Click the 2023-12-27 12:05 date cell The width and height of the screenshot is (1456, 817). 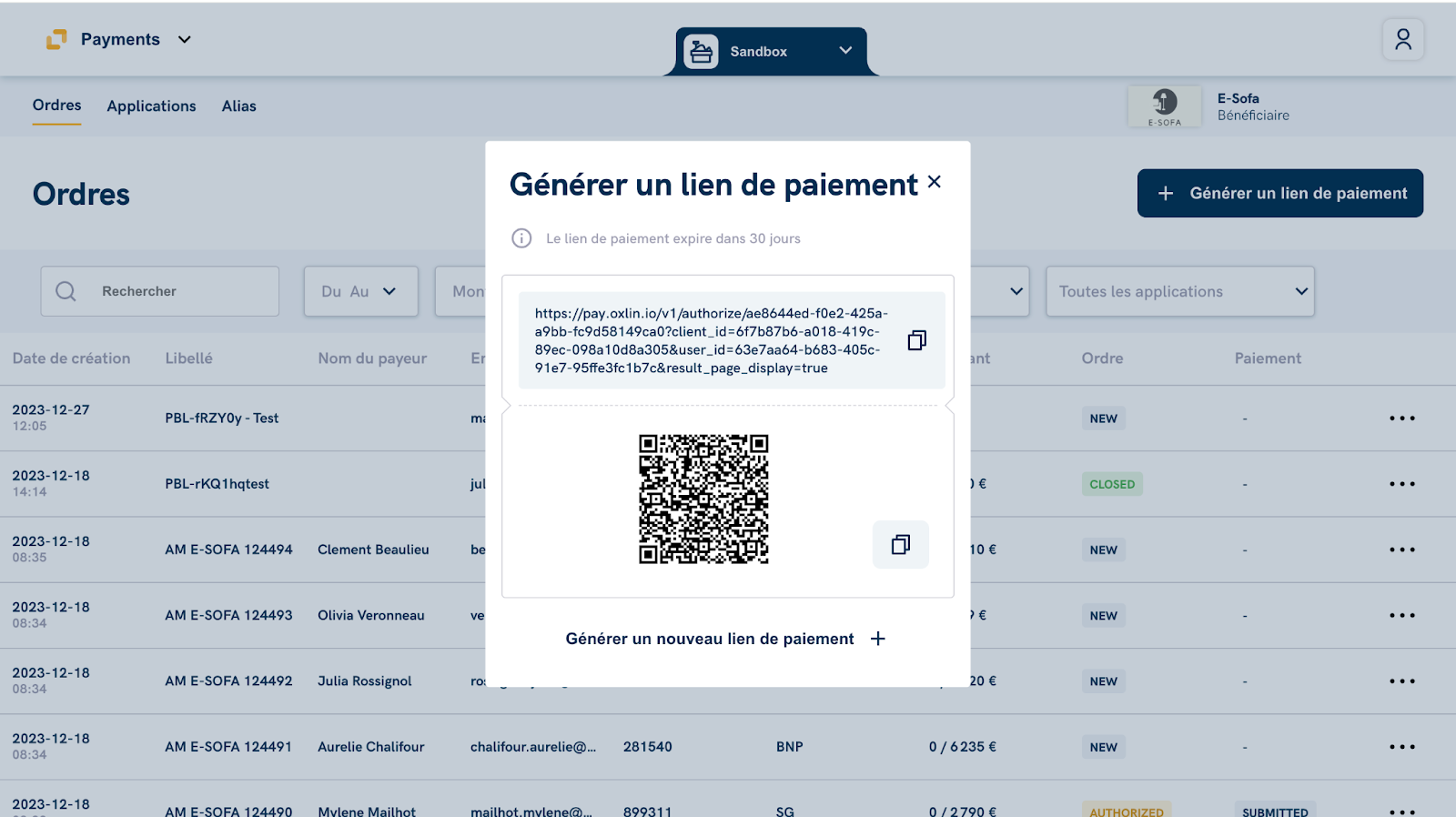(51, 418)
